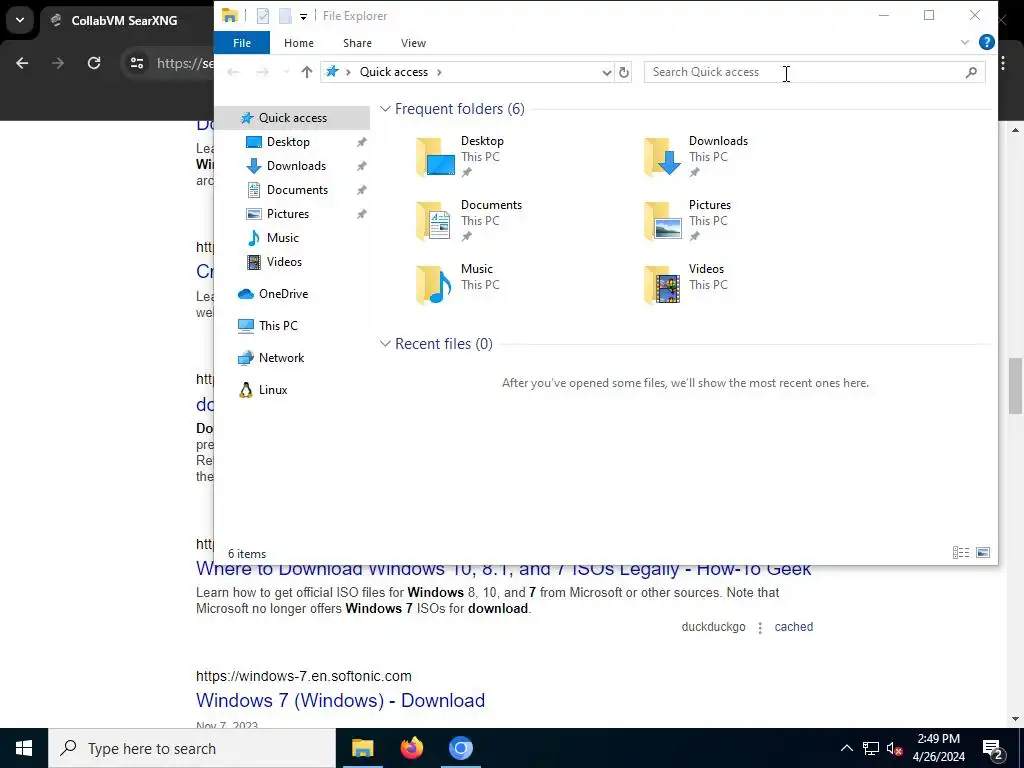Click the Properties quick access toolbar icon
Screen dimensions: 1024x768
263,16
